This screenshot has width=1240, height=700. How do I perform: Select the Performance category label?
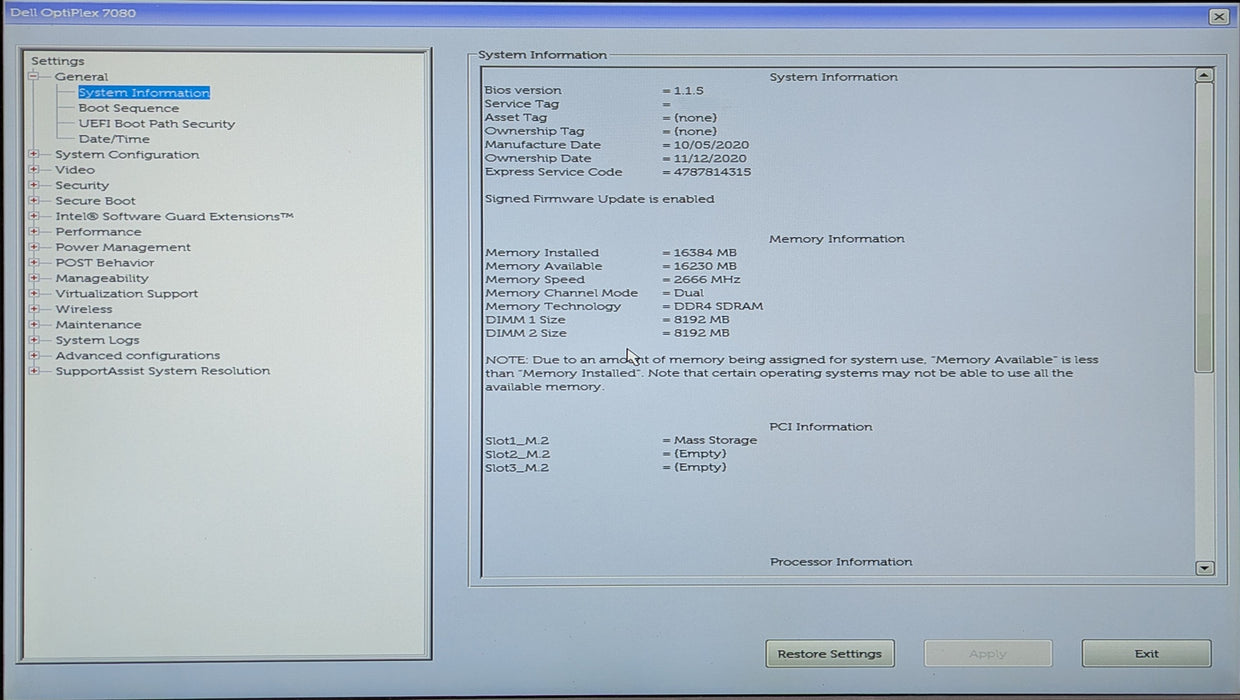(x=98, y=232)
